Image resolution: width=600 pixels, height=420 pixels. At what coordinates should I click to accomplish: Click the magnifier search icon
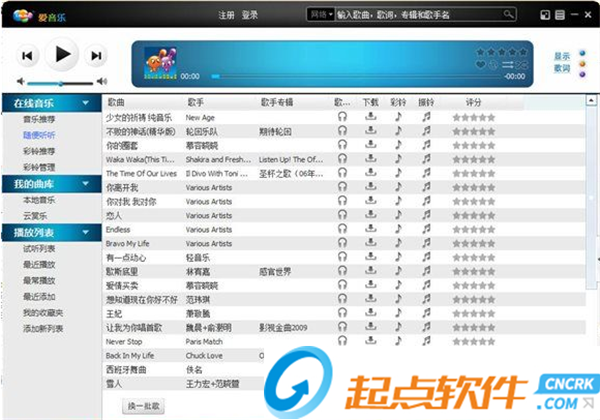(509, 15)
